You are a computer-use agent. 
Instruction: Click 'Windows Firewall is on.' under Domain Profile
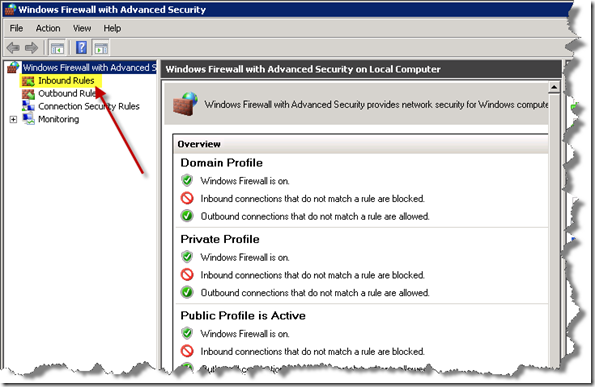[245, 181]
